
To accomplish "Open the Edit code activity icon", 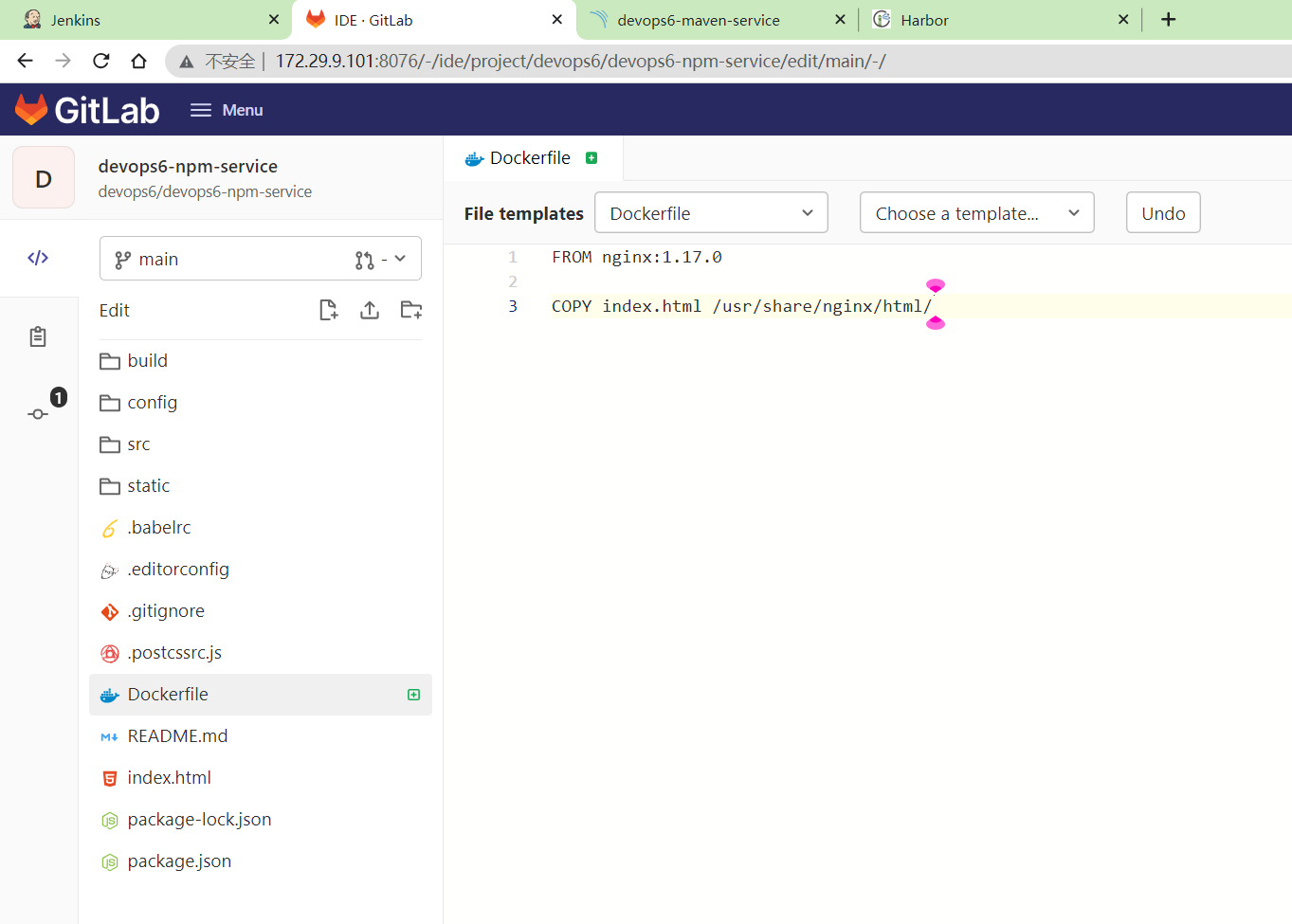I will pyautogui.click(x=38, y=258).
